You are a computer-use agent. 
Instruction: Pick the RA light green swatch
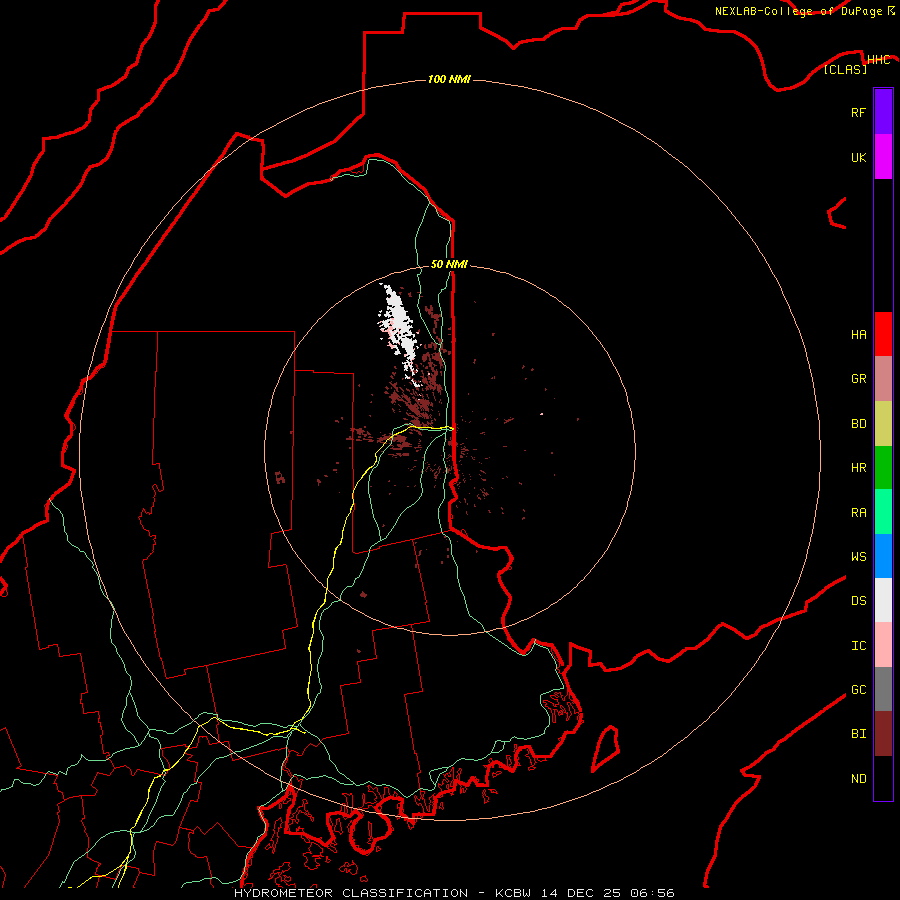[883, 512]
